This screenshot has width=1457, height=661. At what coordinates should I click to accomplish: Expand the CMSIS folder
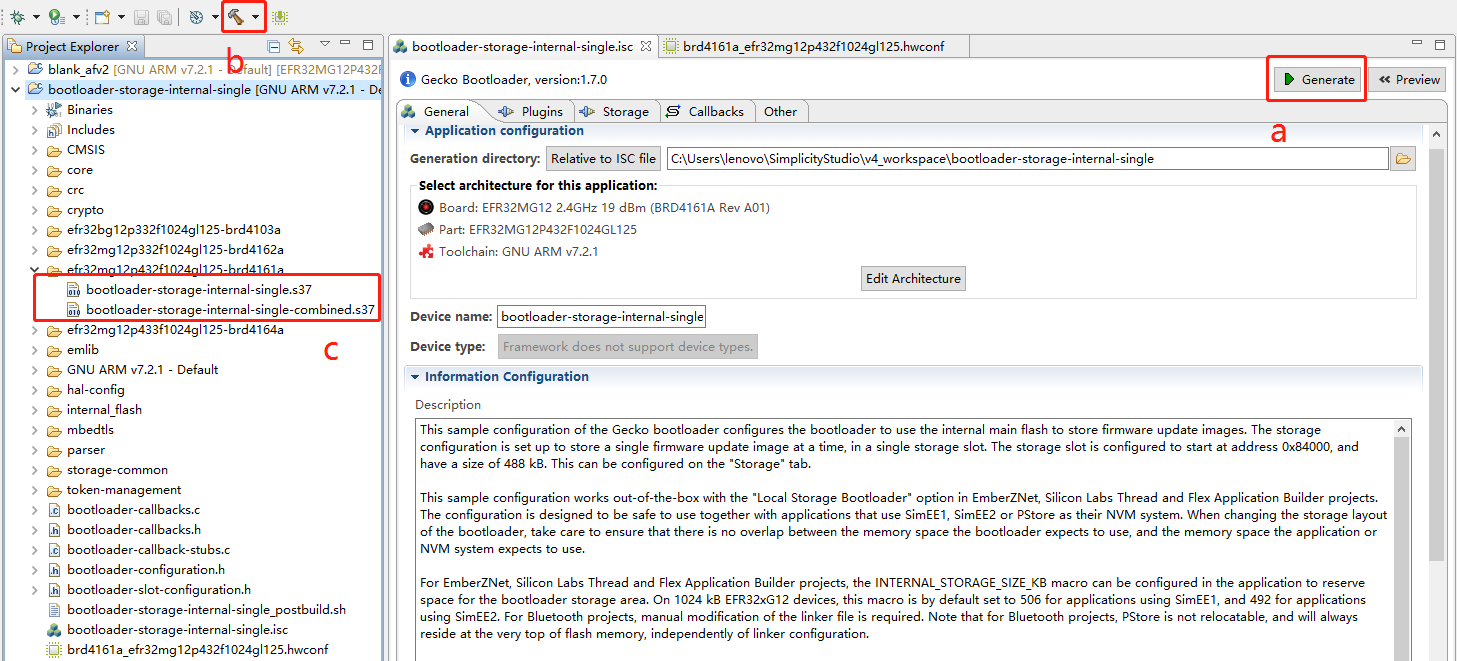35,149
